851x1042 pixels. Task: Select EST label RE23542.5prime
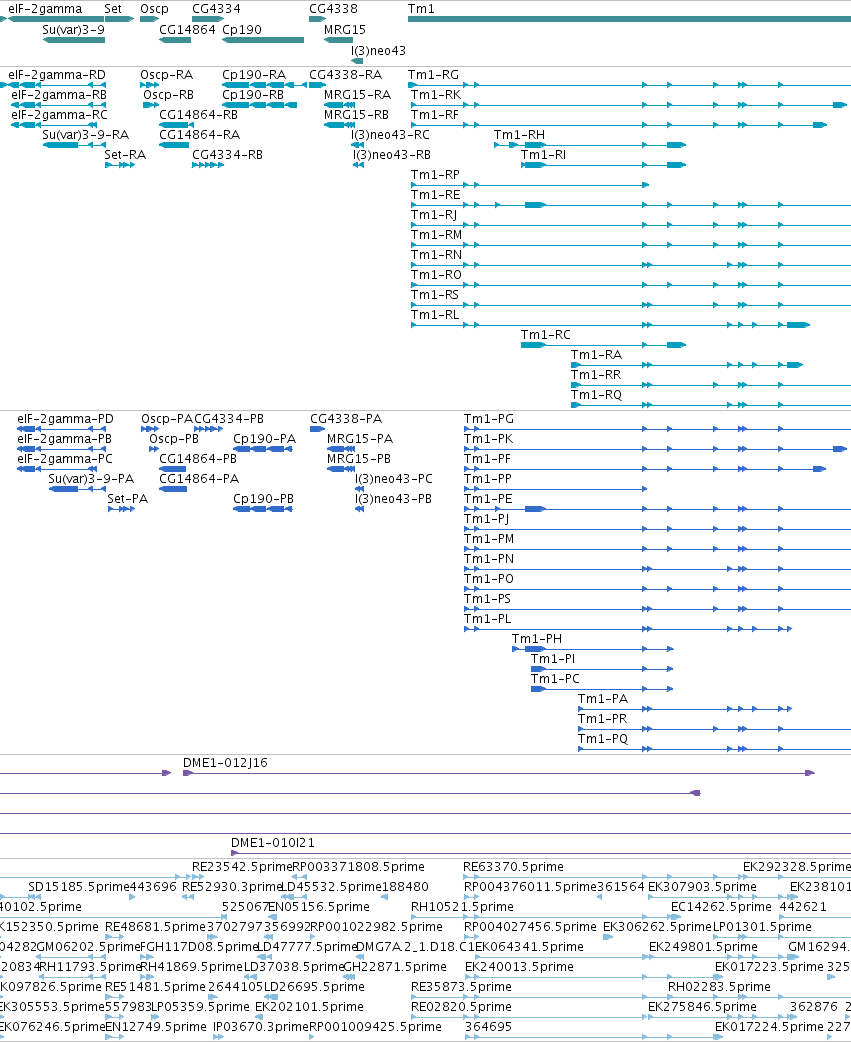click(242, 867)
